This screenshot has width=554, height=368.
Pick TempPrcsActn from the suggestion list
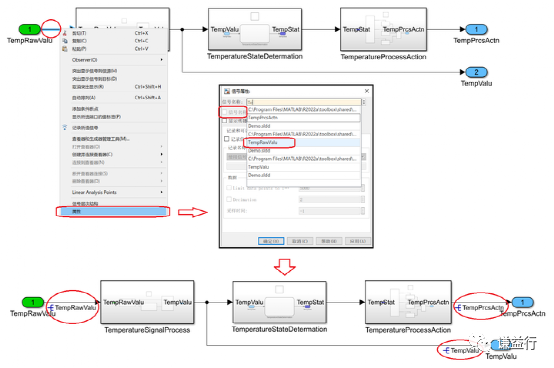point(303,118)
